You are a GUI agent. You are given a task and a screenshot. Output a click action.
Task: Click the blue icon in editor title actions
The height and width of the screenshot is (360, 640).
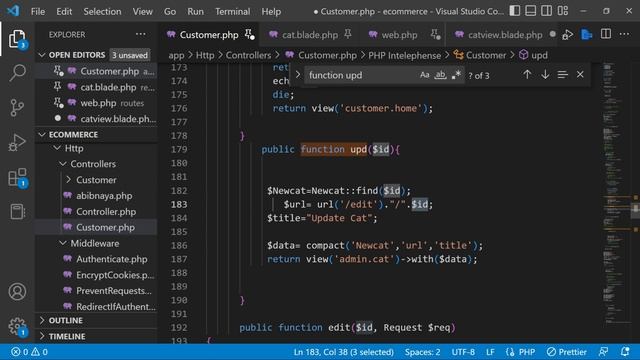coord(587,35)
